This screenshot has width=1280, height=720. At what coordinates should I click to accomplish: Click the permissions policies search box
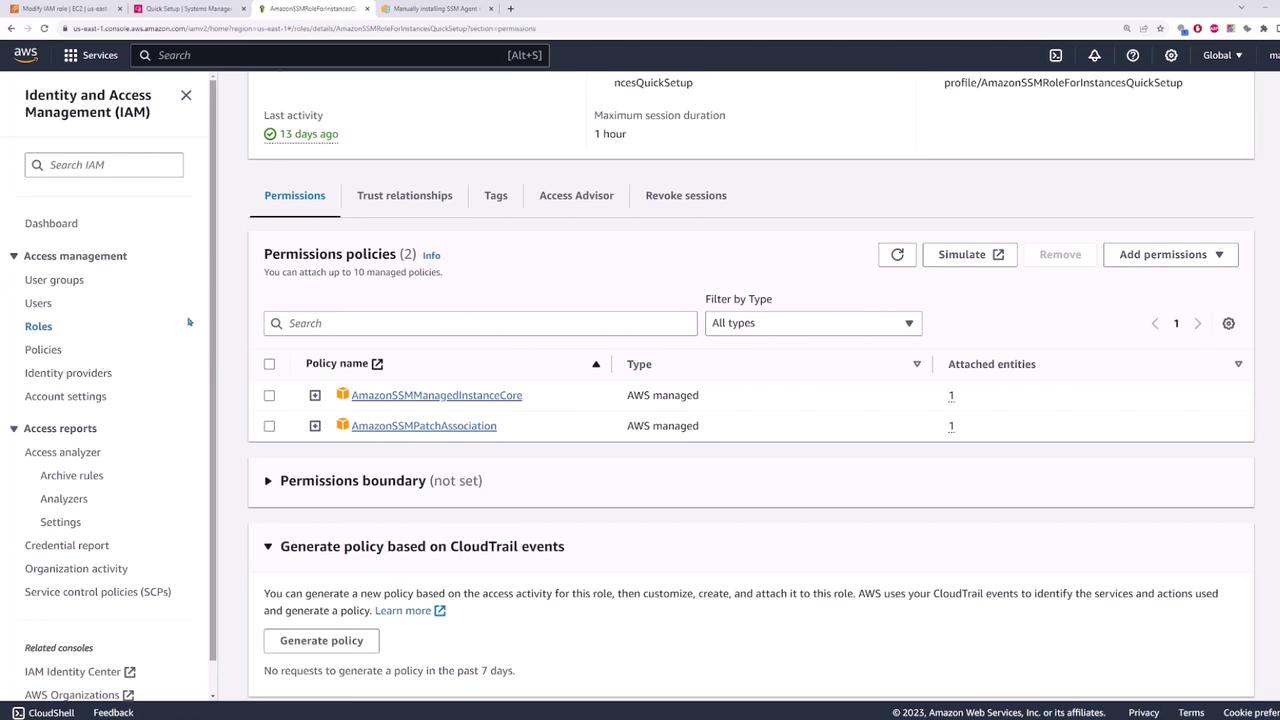480,323
